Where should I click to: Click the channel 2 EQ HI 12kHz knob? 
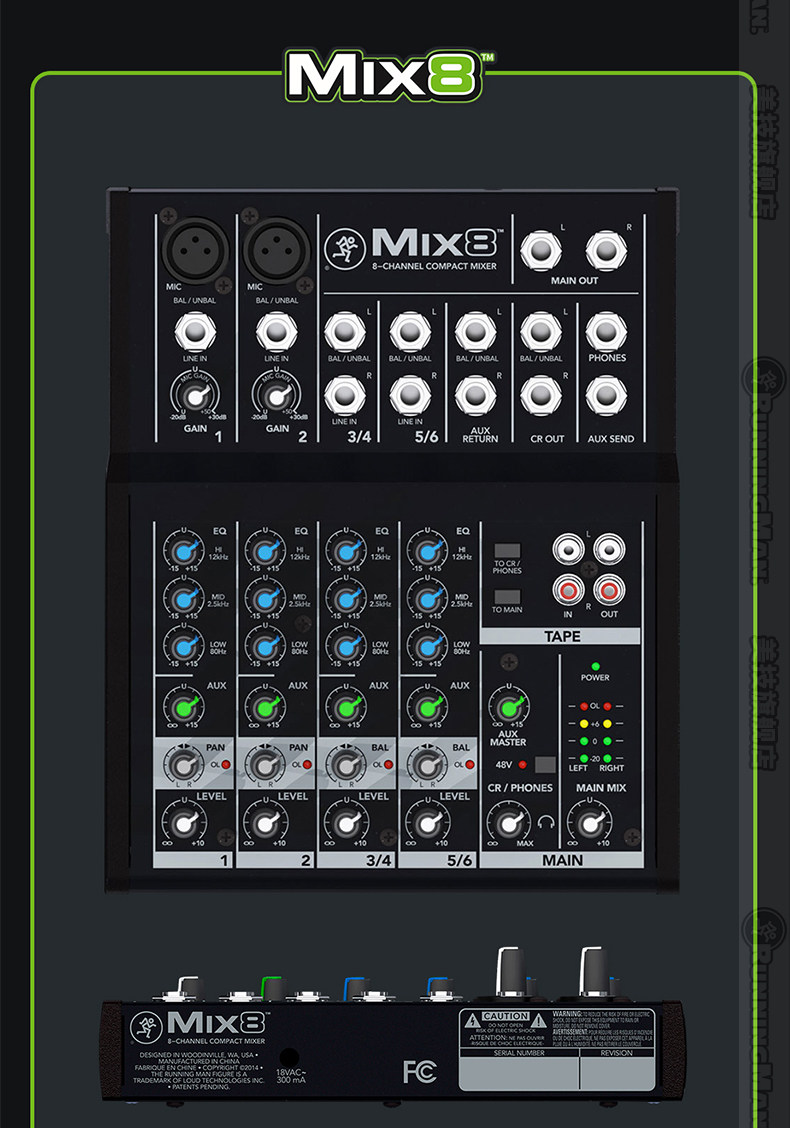265,552
